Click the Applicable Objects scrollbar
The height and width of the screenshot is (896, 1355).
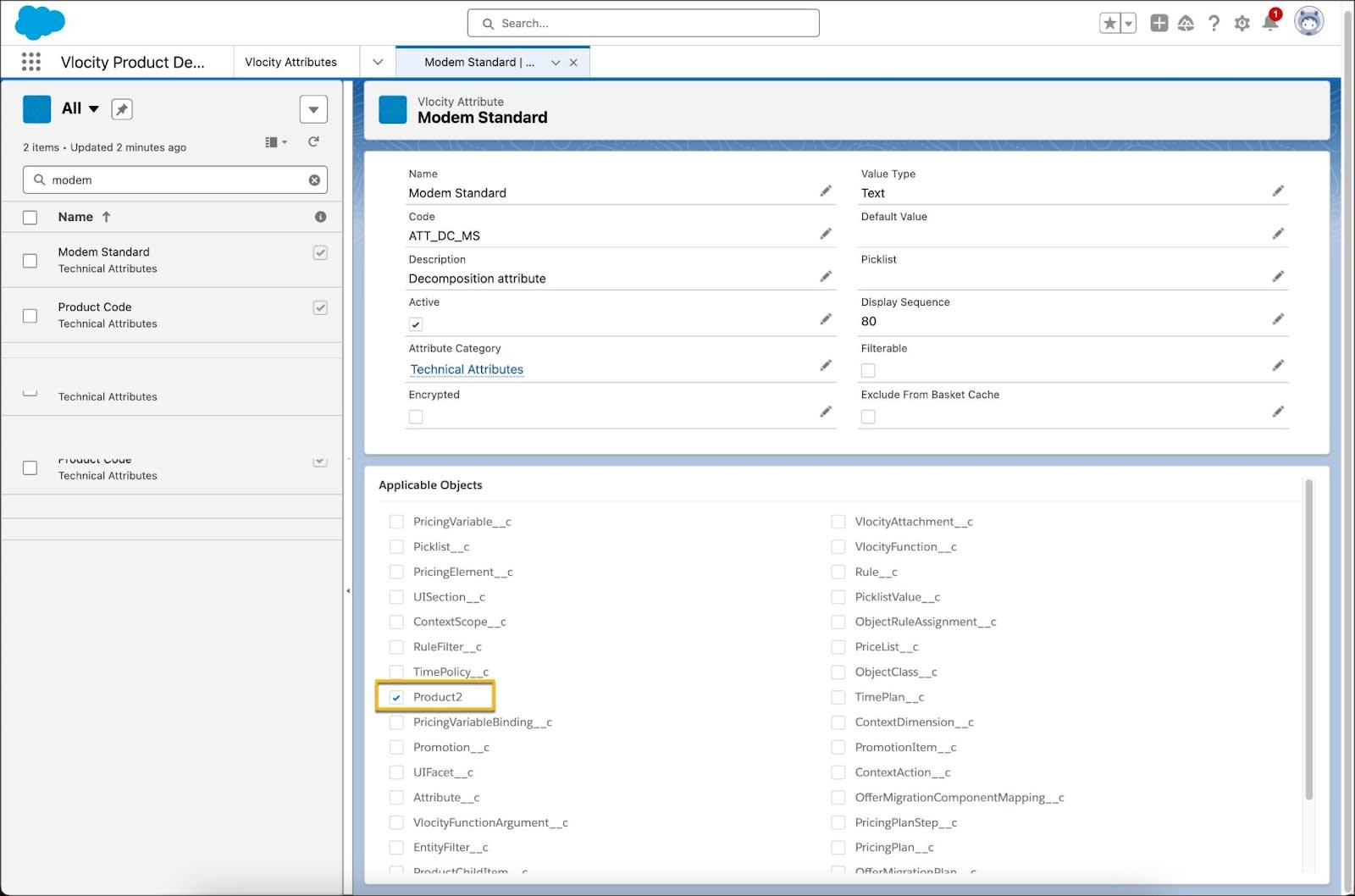pyautogui.click(x=1308, y=639)
